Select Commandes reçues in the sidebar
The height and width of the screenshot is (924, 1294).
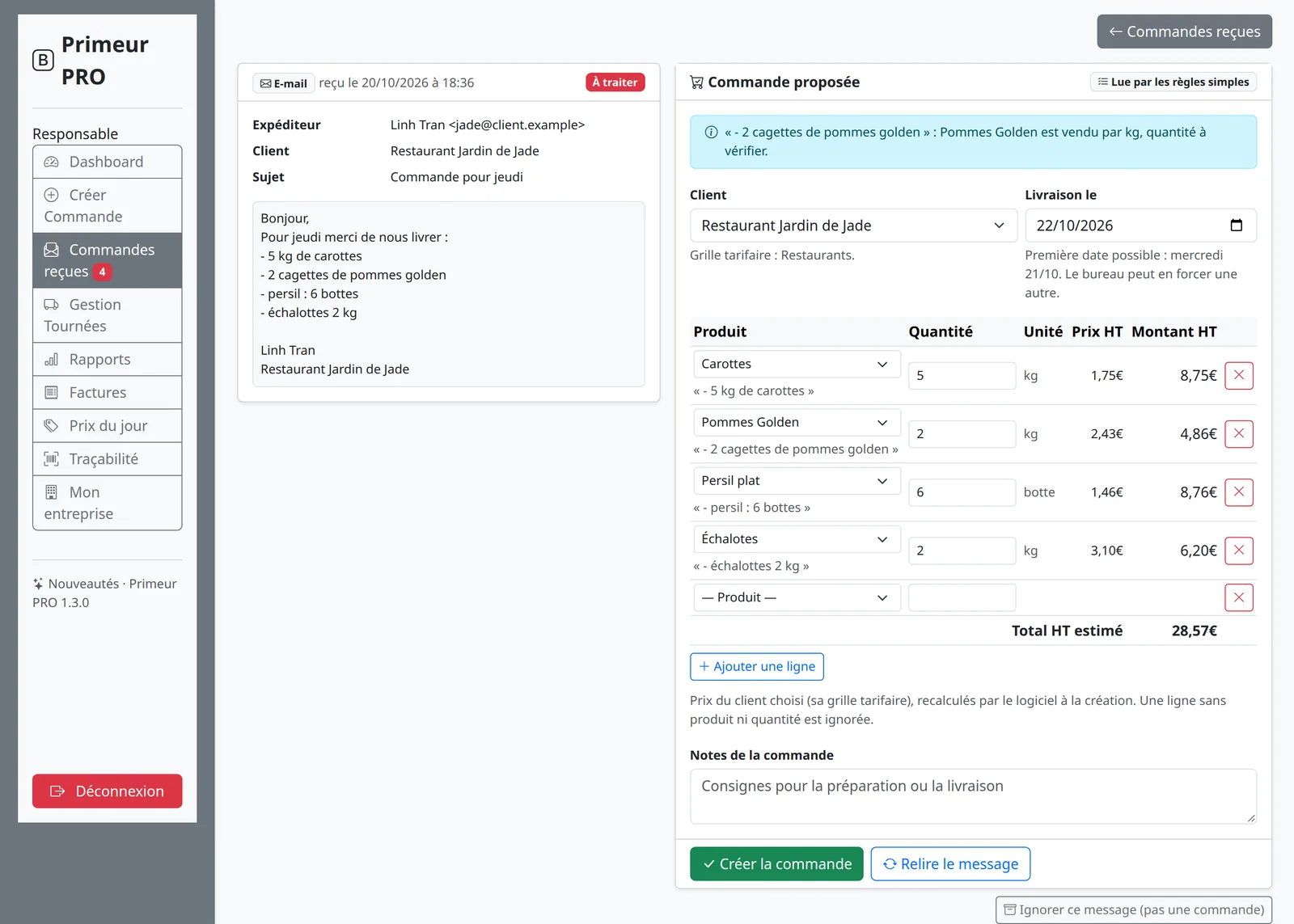[x=108, y=260]
